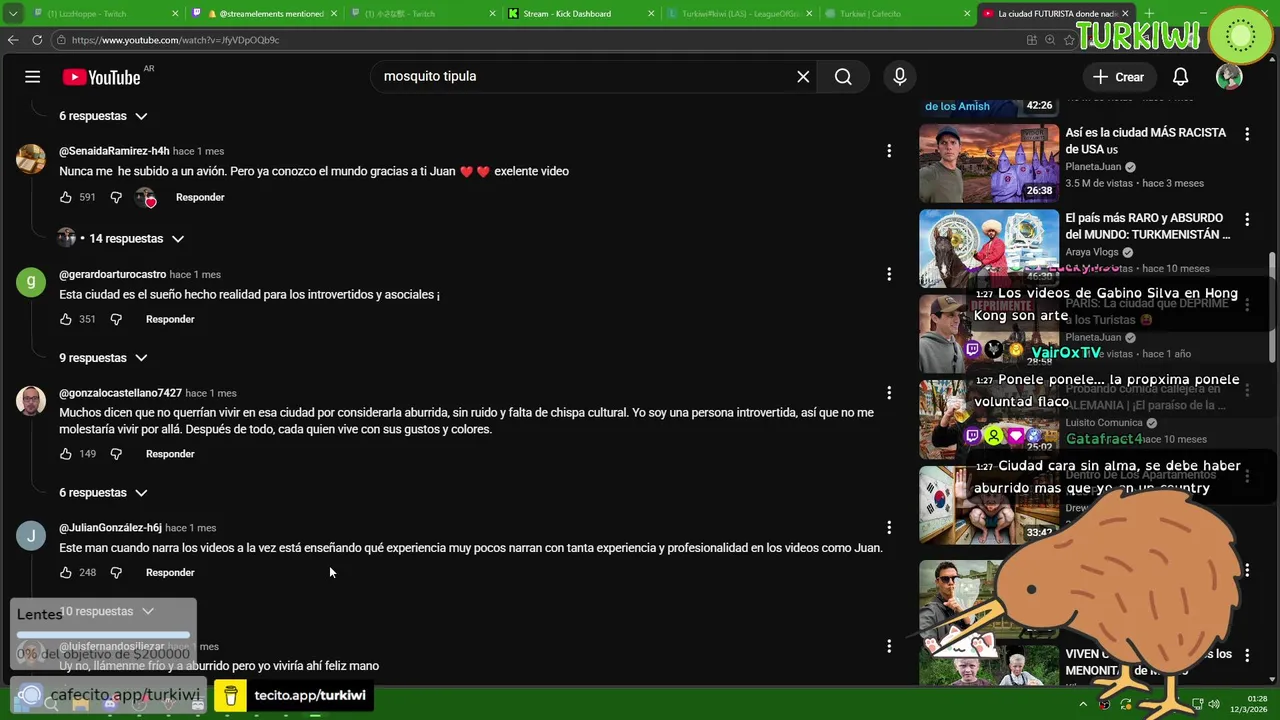Click the creator heart on SenaidaRamirez comment
The image size is (1280, 720).
tap(146, 198)
